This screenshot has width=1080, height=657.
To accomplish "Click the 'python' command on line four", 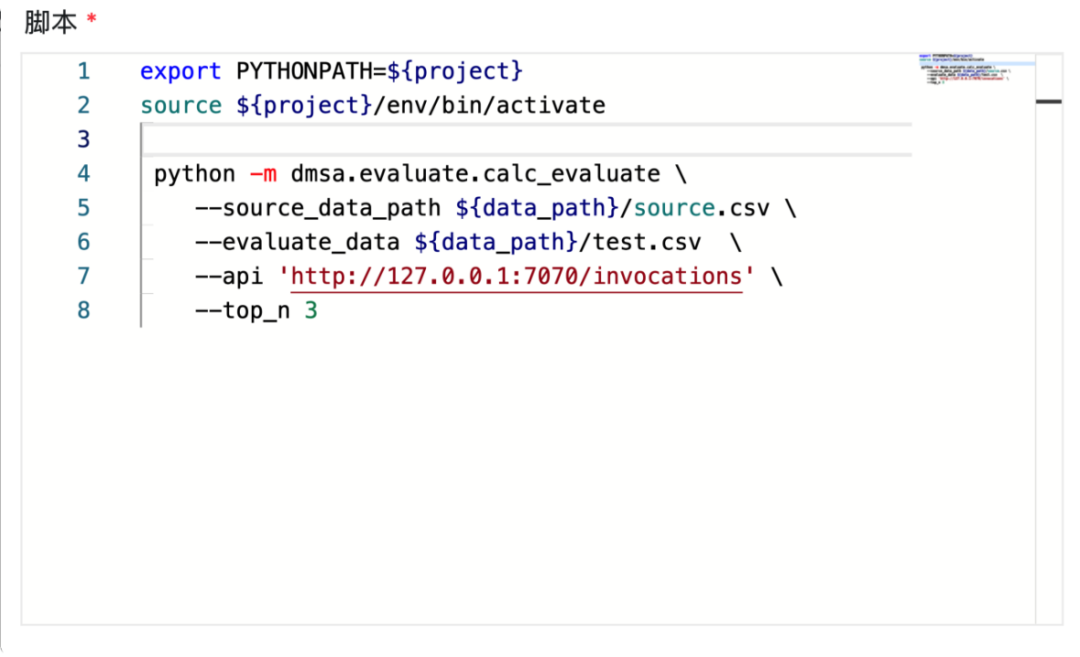I will point(194,174).
